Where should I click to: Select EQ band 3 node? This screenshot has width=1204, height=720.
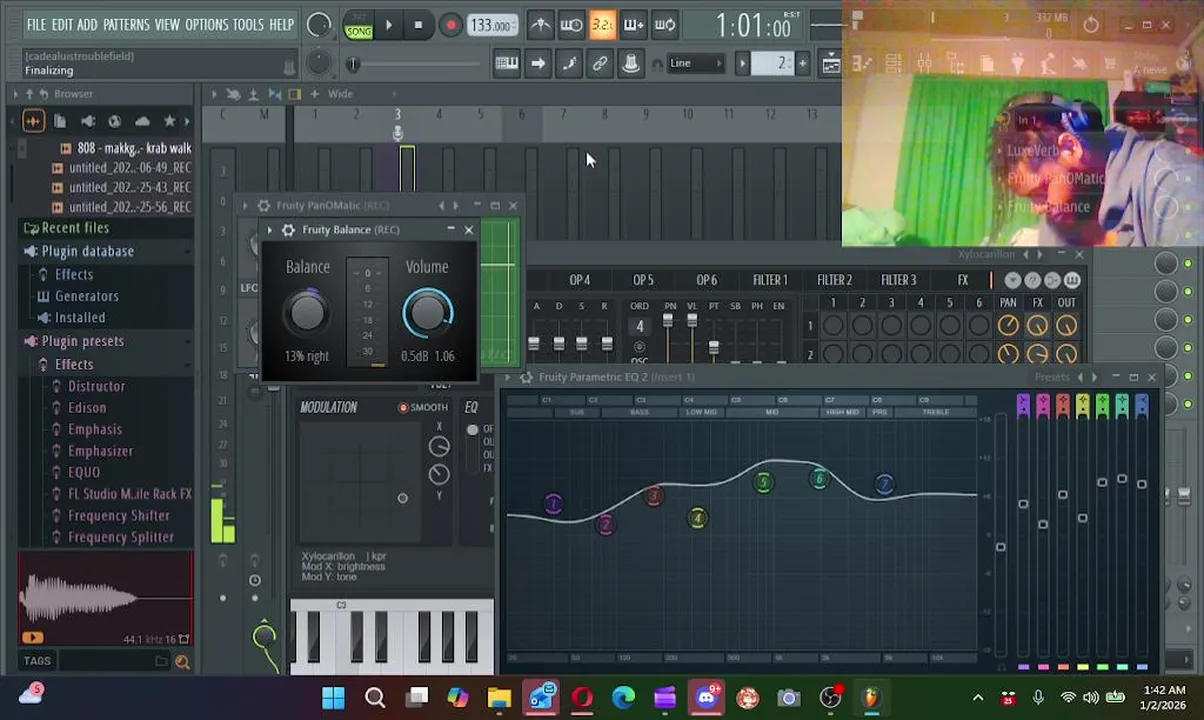[653, 496]
